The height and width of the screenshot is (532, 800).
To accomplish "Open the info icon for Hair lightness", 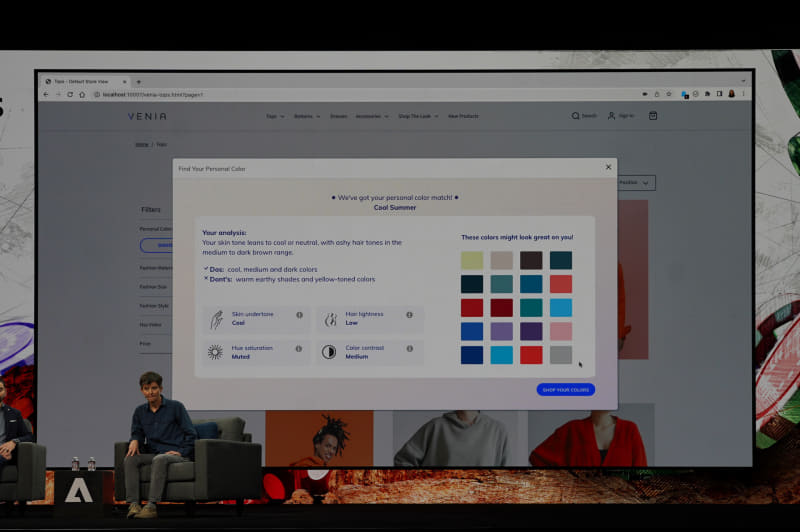I will [x=409, y=315].
